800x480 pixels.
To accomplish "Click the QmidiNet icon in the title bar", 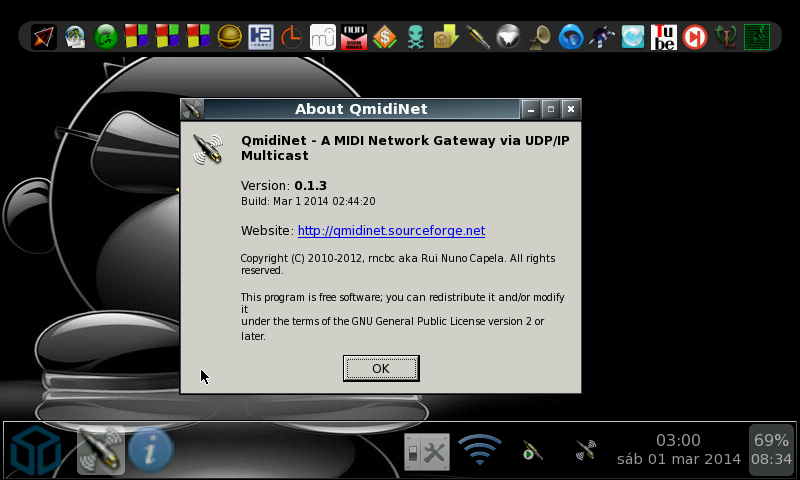I will [192, 109].
